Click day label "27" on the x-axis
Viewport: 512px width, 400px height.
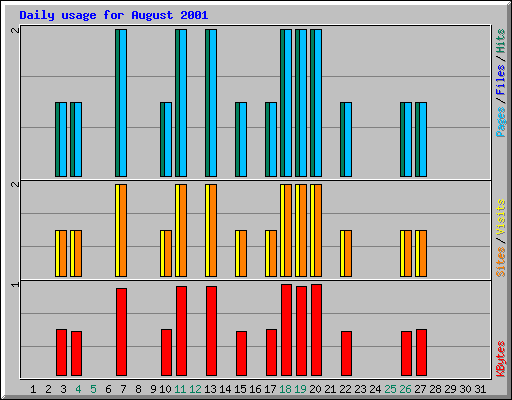420,389
